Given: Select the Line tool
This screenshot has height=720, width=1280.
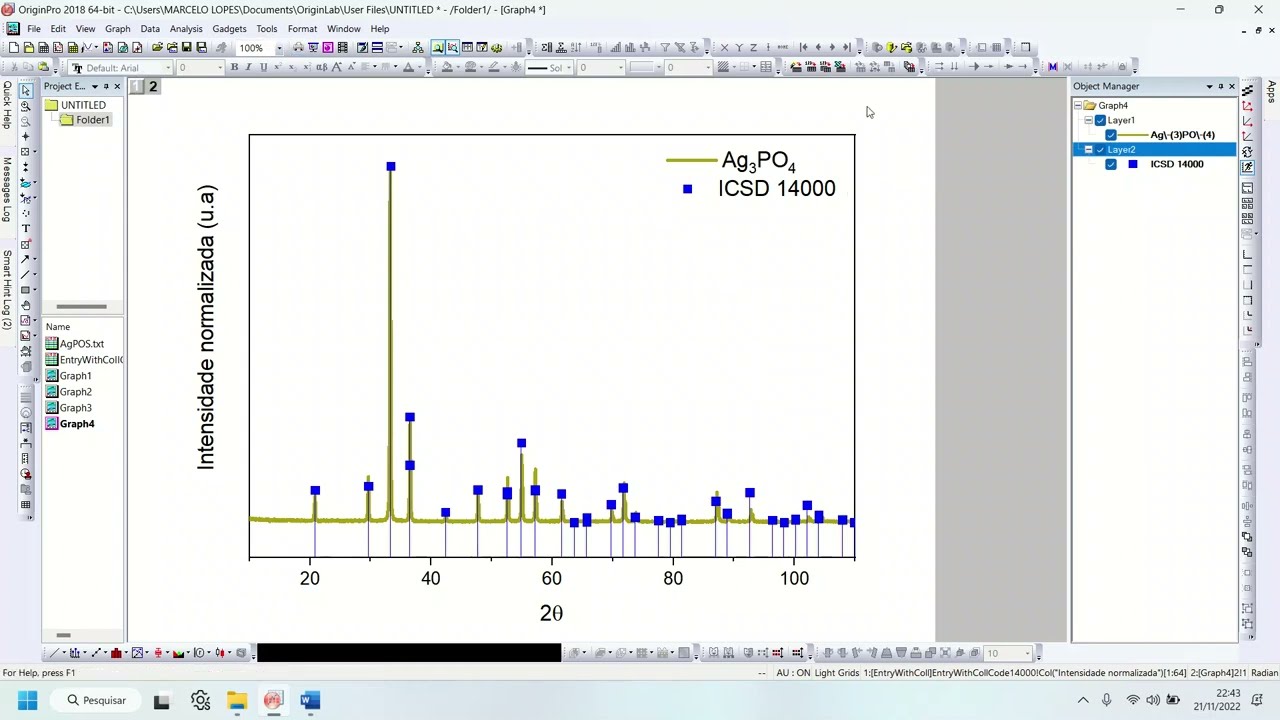Looking at the screenshot, I should pyautogui.click(x=25, y=274).
